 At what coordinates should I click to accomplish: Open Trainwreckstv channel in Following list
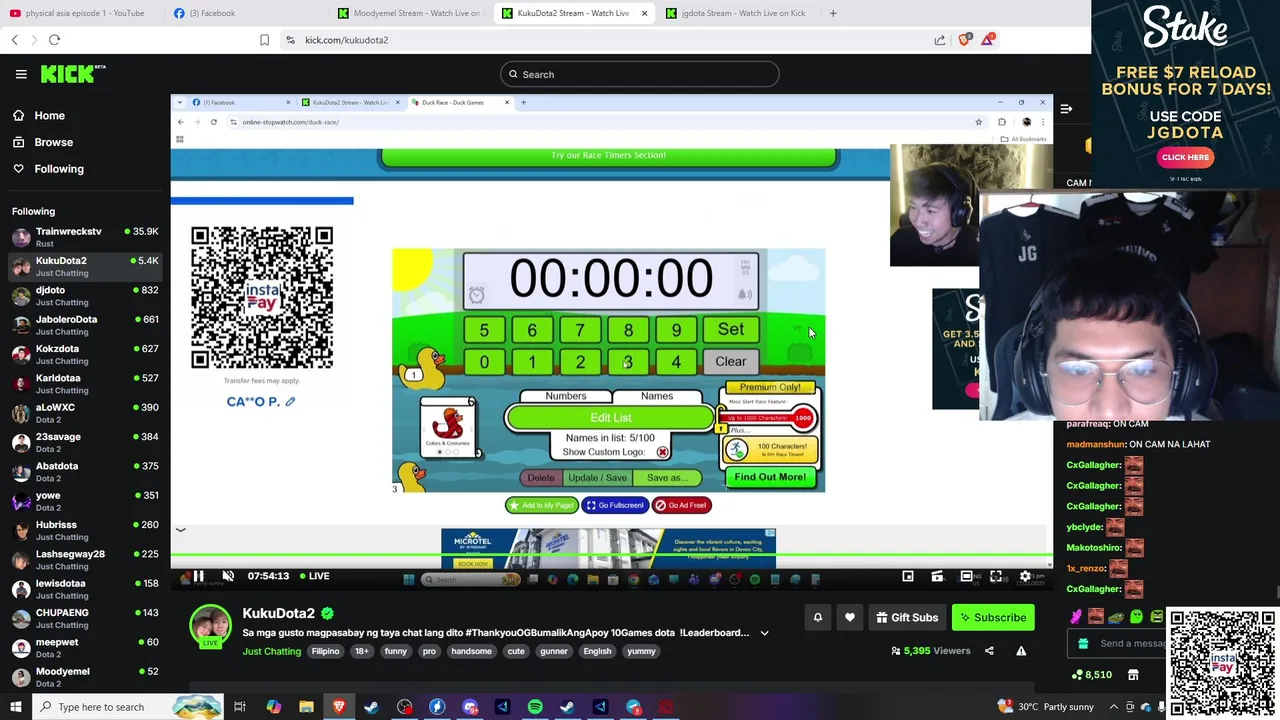pos(85,237)
